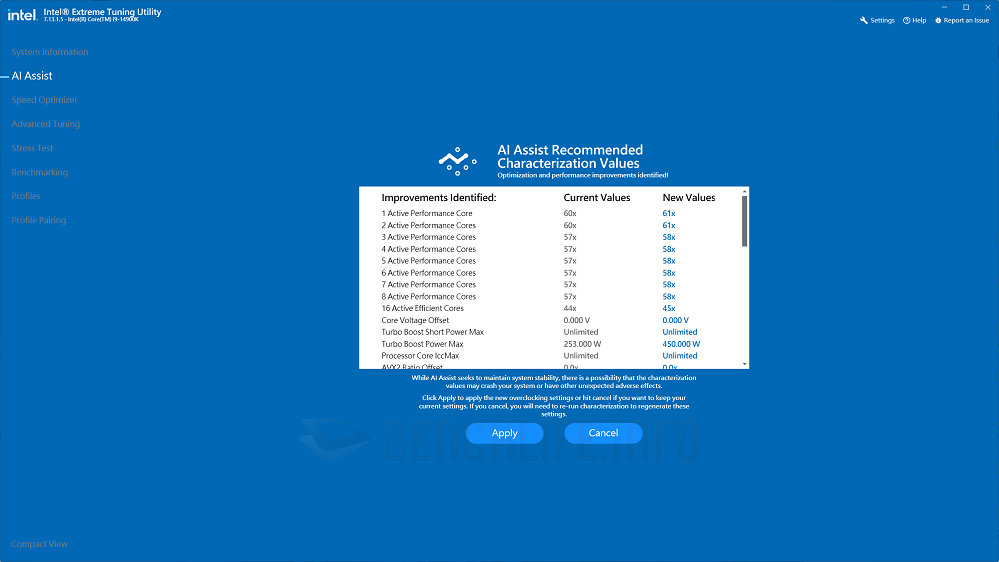The height and width of the screenshot is (562, 999).
Task: Click the 450.000 W new value
Action: 681,344
